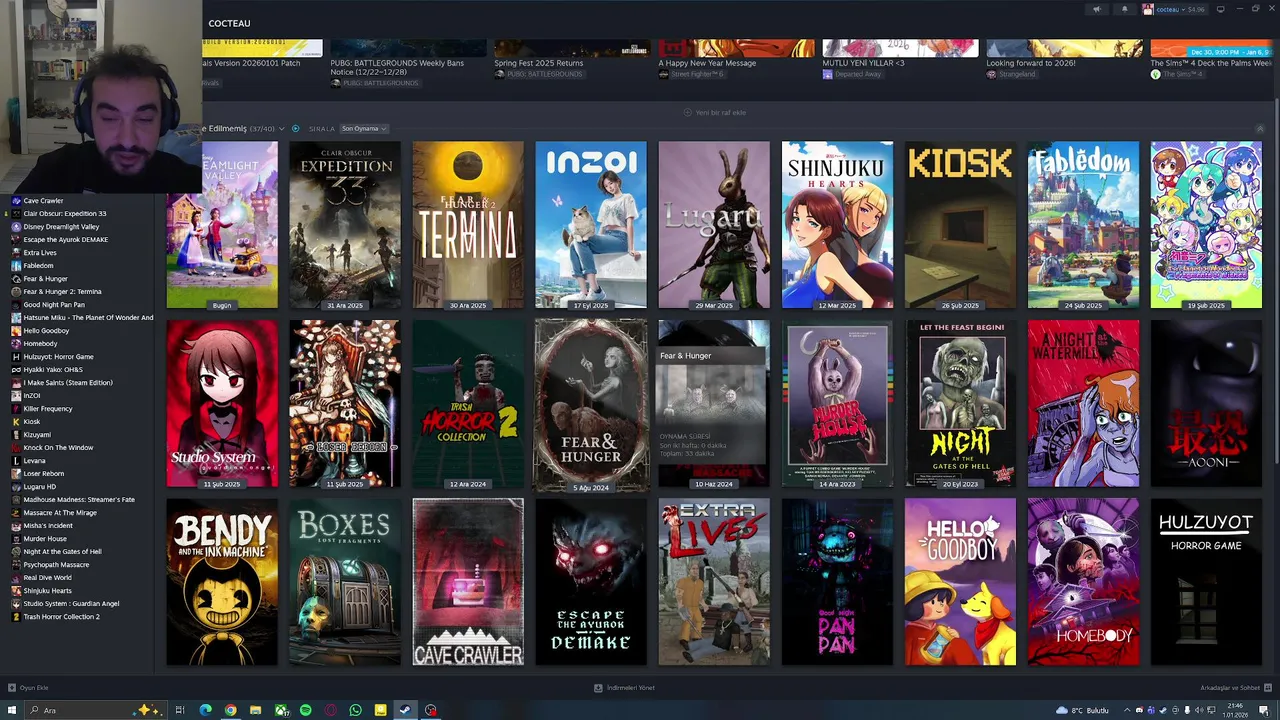Open the Boxes Lost Fragments cover
The width and height of the screenshot is (1280, 720).
point(345,582)
